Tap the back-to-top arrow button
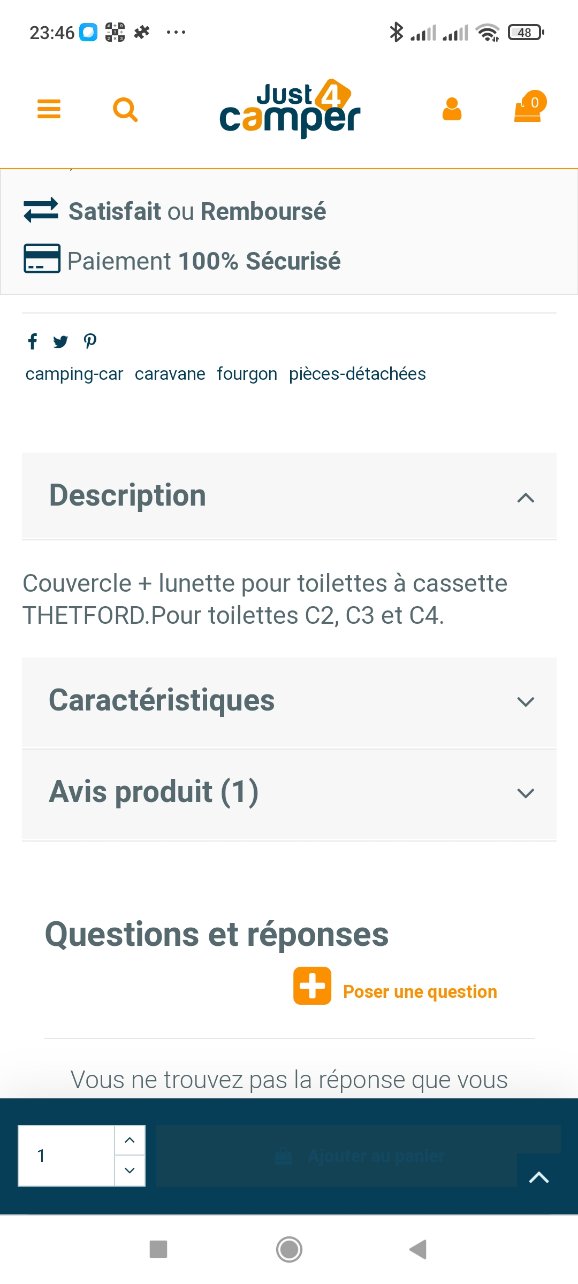The width and height of the screenshot is (578, 1284). tap(539, 1178)
